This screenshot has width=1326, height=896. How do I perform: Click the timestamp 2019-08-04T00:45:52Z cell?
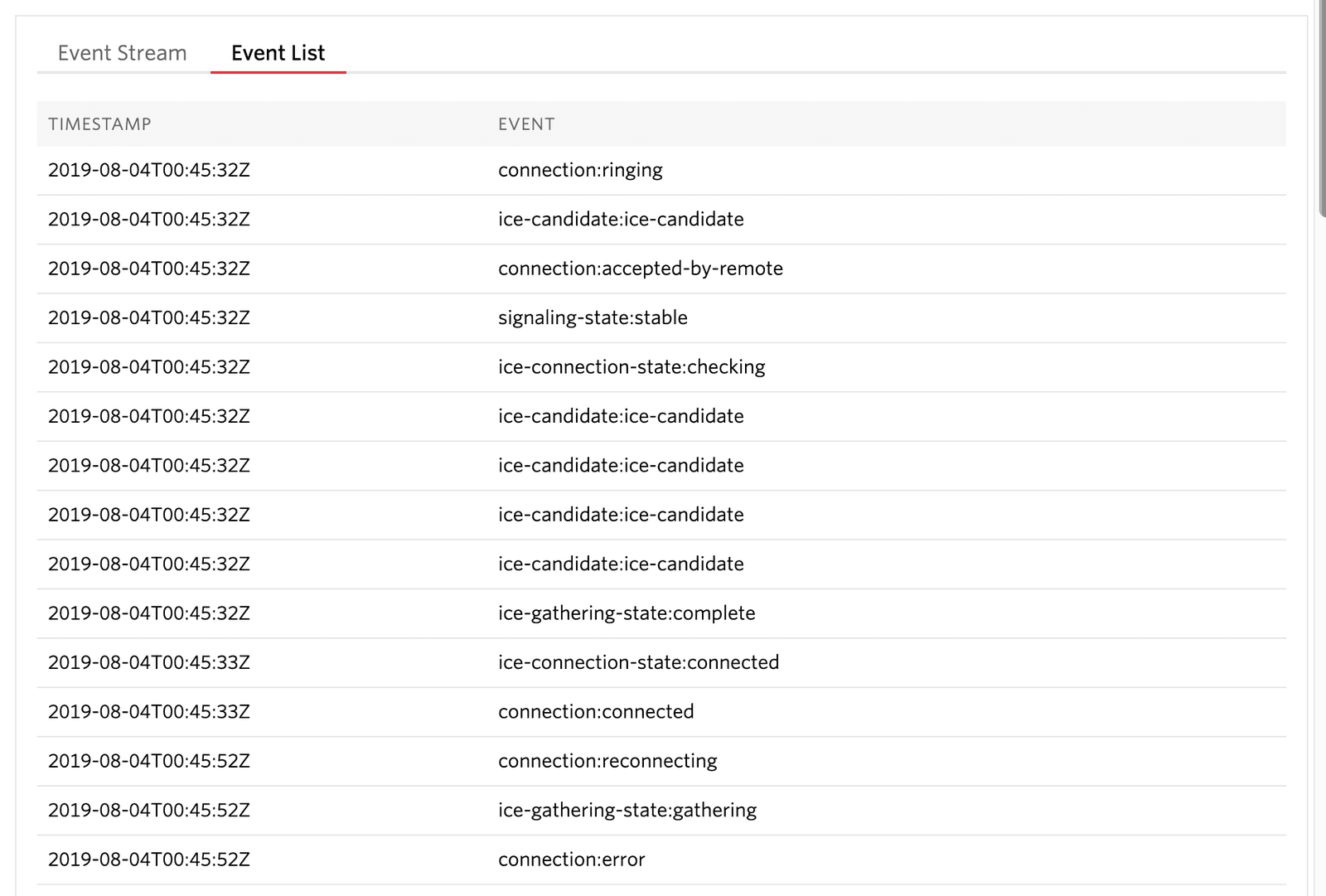149,760
